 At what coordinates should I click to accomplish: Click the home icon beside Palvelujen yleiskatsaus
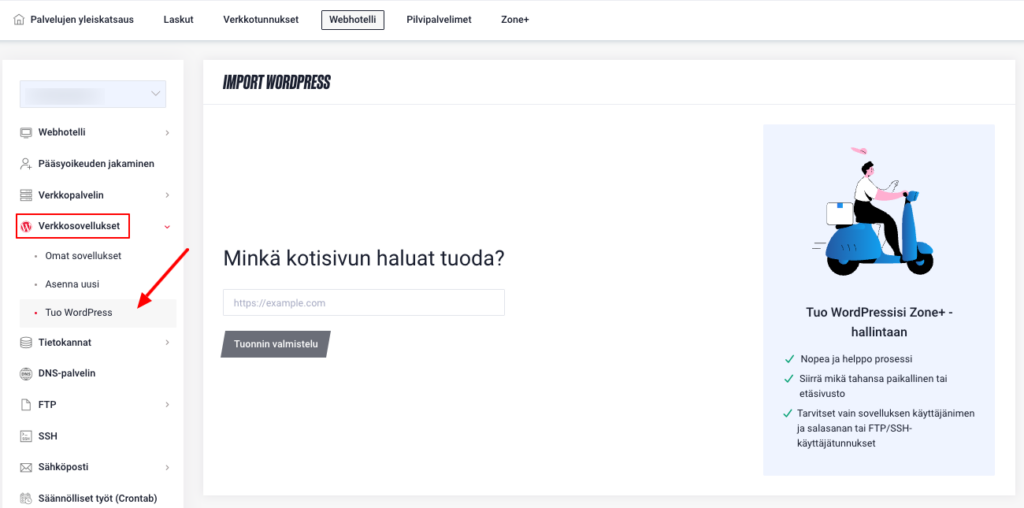click(20, 19)
